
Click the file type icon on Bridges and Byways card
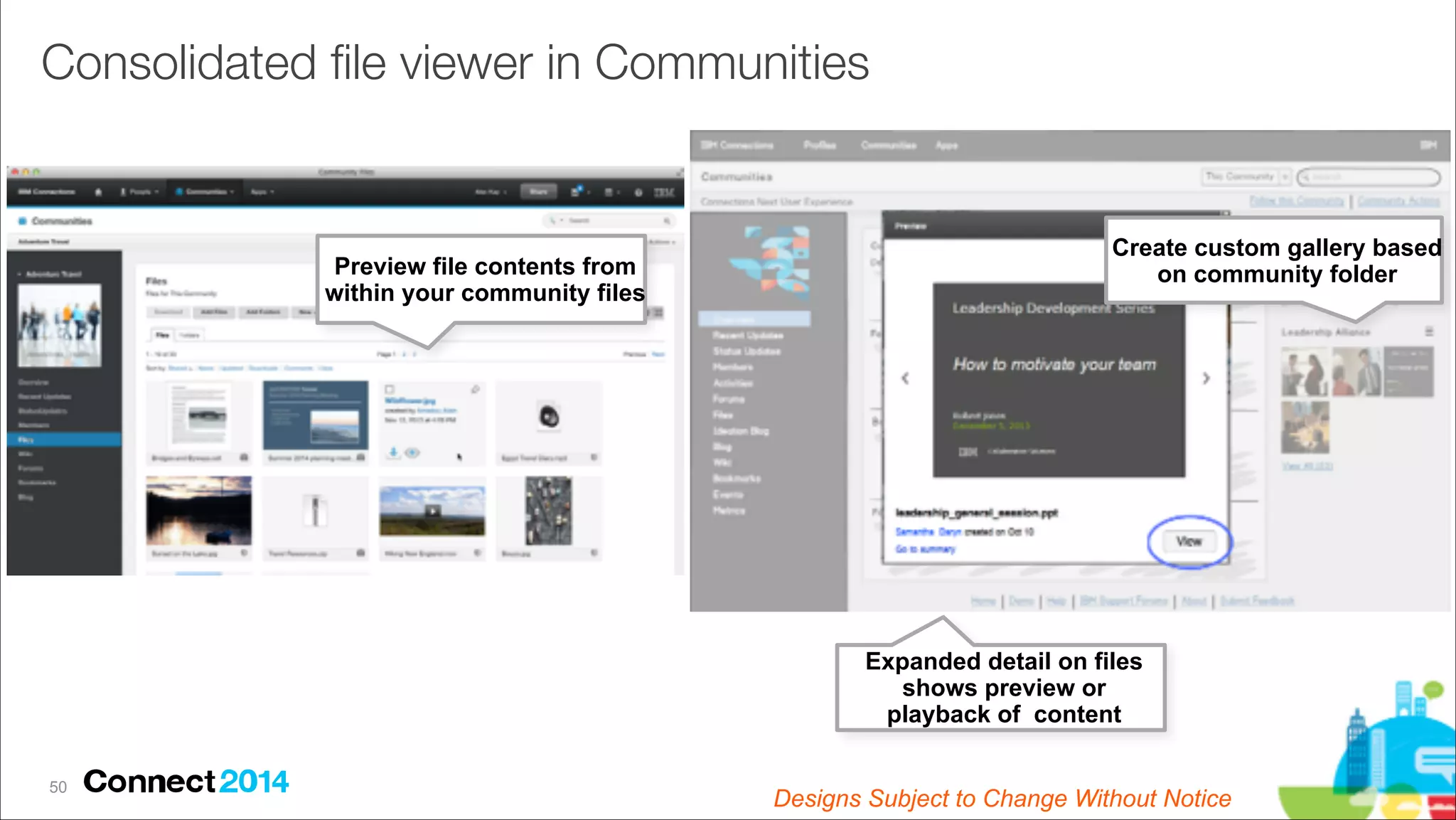click(244, 457)
